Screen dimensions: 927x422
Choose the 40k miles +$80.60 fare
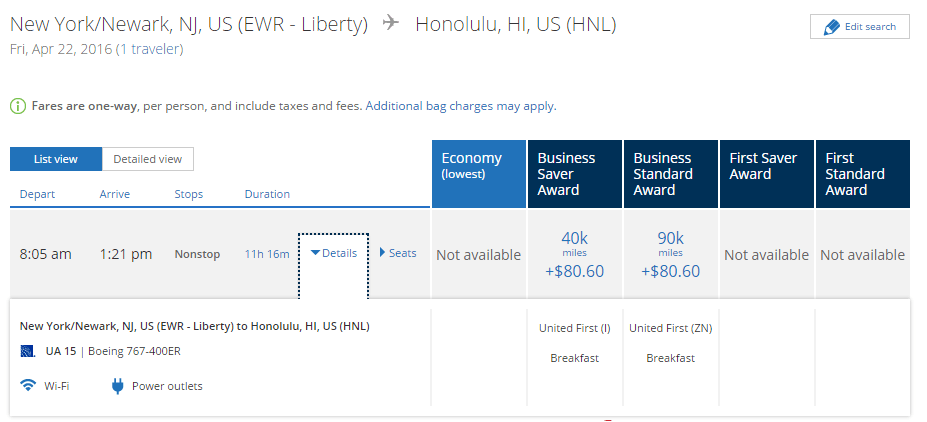coord(575,254)
